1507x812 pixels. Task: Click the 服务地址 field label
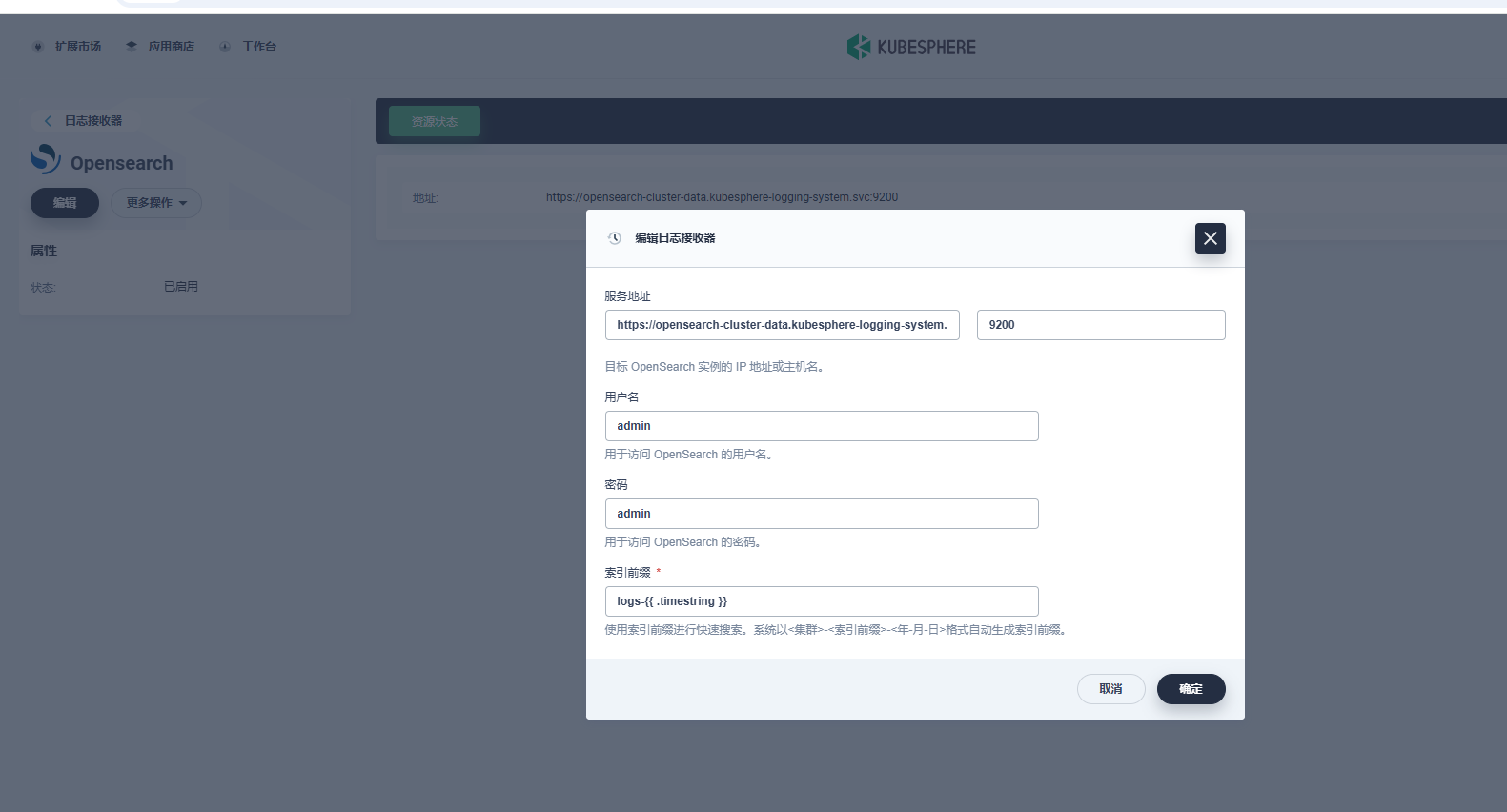(627, 296)
